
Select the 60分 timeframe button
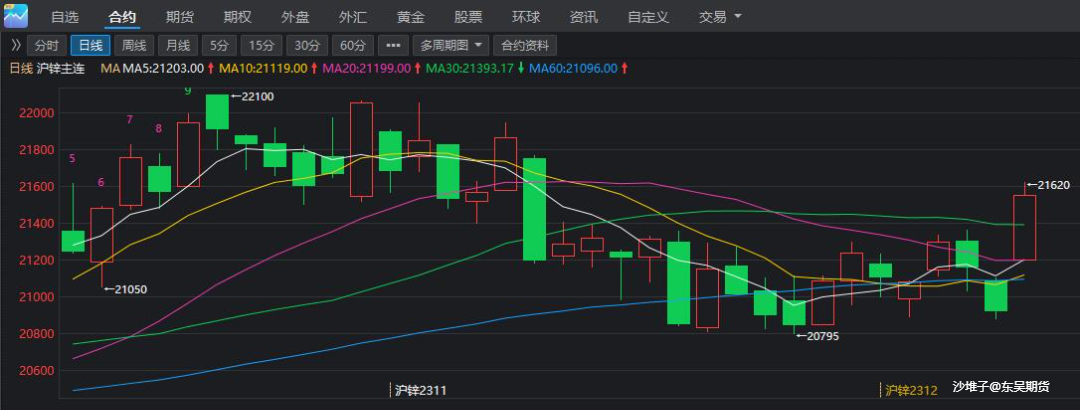[350, 45]
